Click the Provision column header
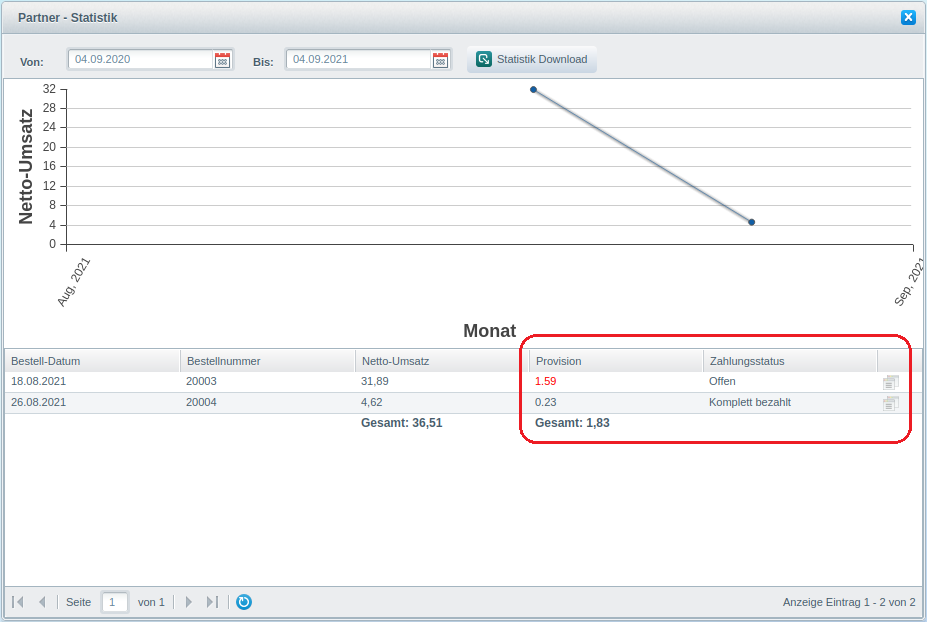The image size is (927, 622). 616,361
